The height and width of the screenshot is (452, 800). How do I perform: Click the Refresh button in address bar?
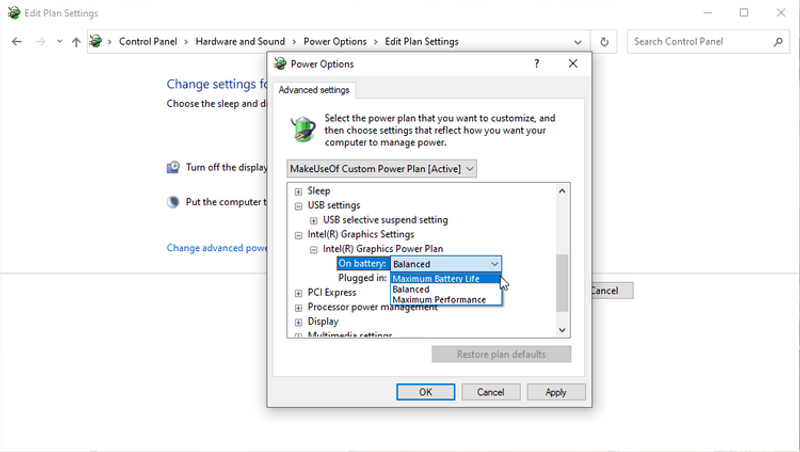604,42
